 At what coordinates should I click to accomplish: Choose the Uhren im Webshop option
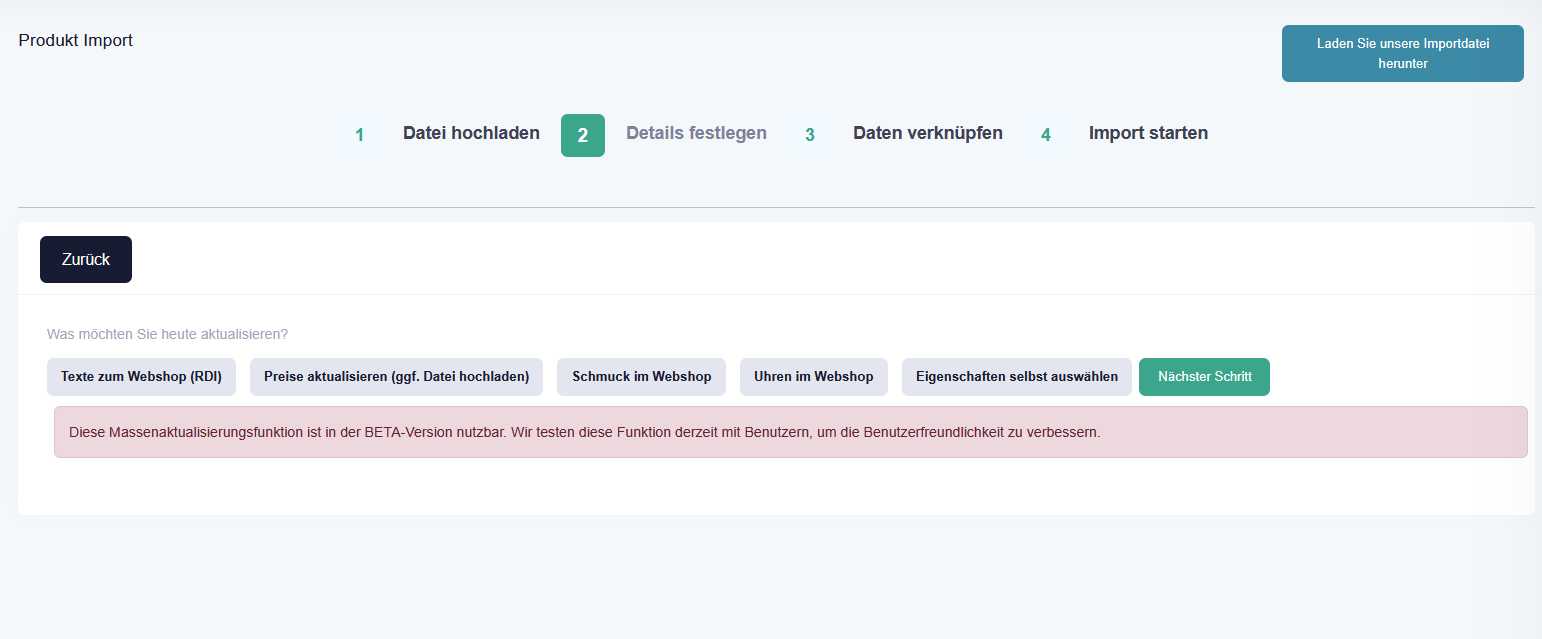[x=813, y=377]
